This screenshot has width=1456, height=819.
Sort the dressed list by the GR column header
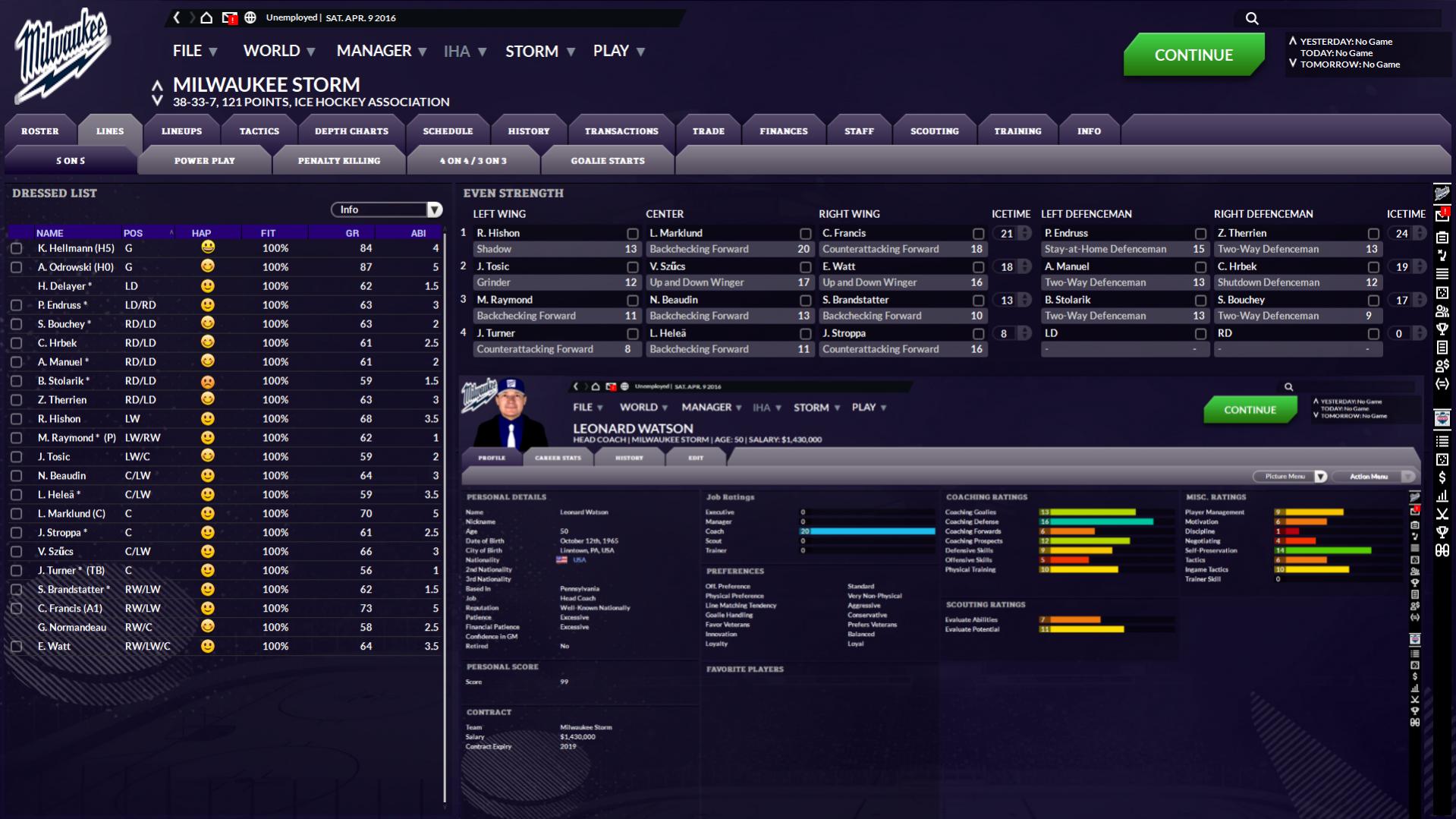pyautogui.click(x=352, y=233)
